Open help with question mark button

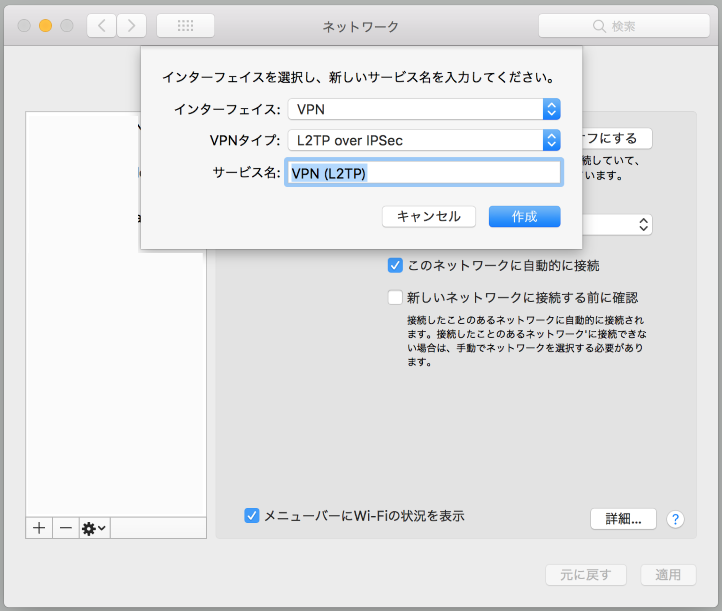(676, 519)
